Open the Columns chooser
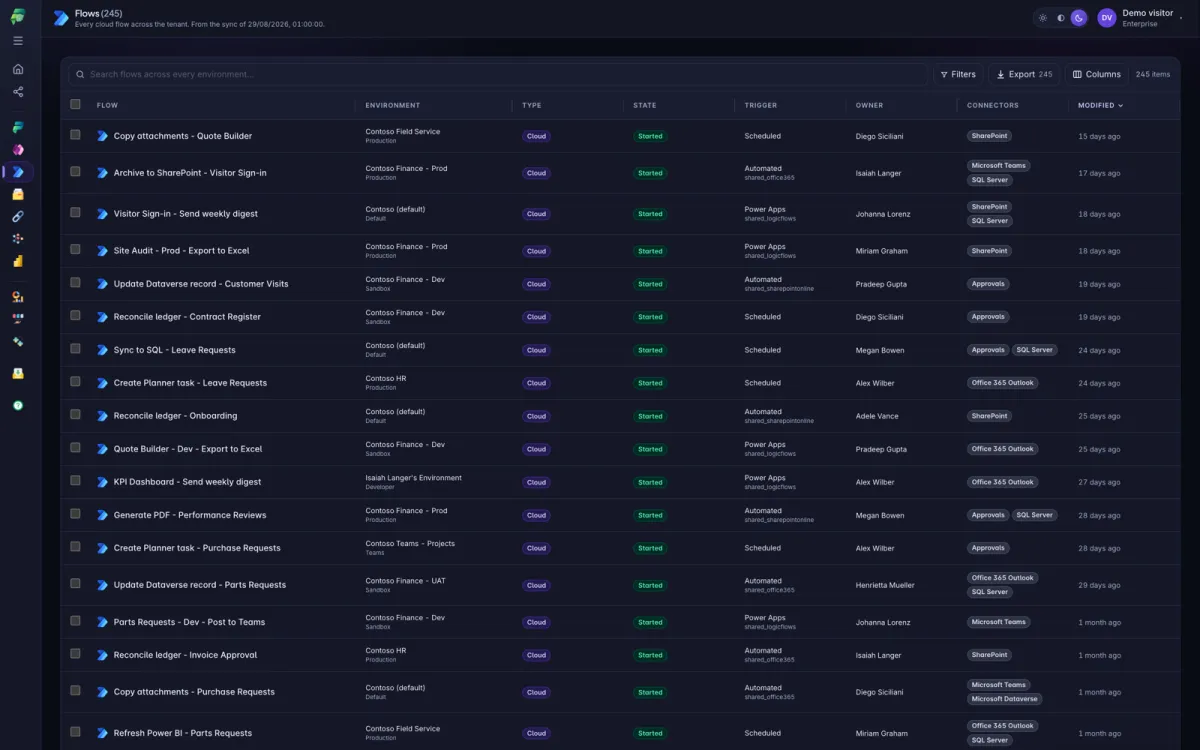This screenshot has width=1200, height=750. click(1096, 74)
